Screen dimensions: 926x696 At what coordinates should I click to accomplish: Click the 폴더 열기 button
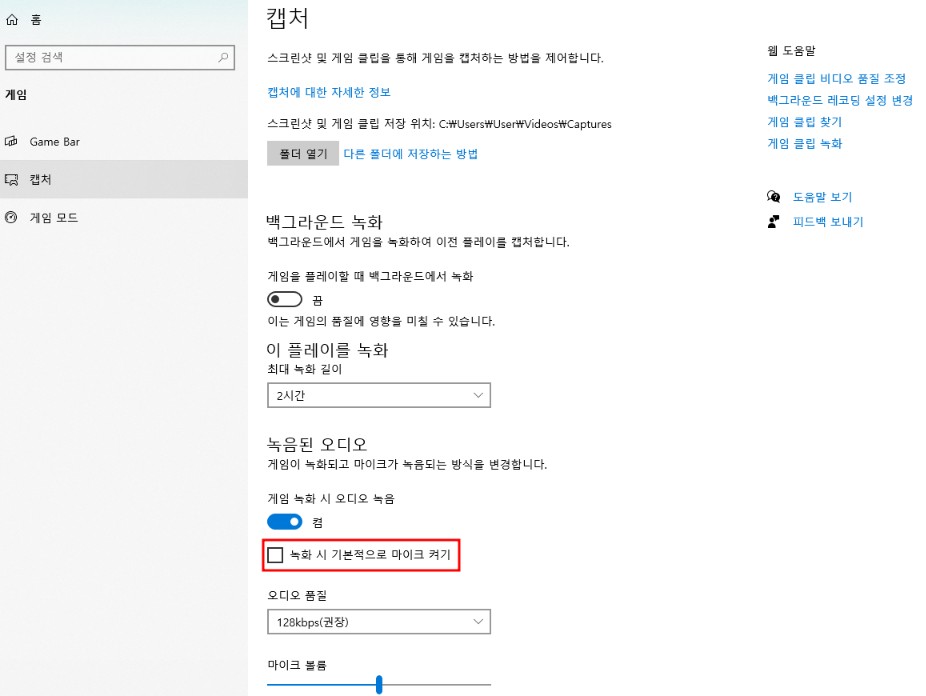[302, 154]
